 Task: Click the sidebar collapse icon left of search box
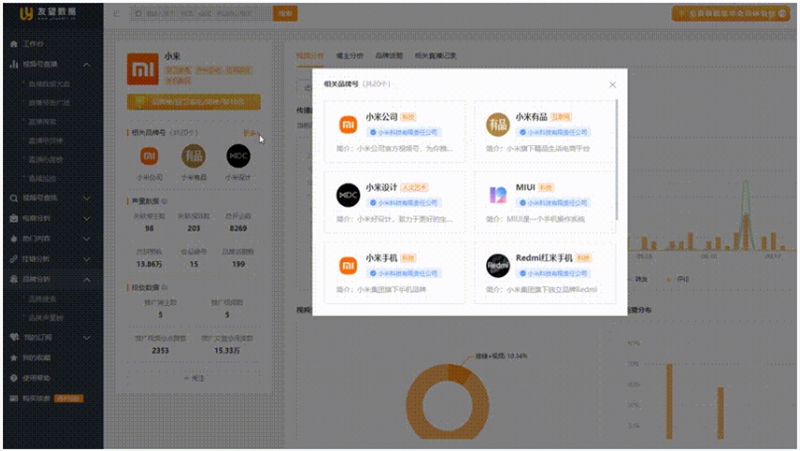116,14
